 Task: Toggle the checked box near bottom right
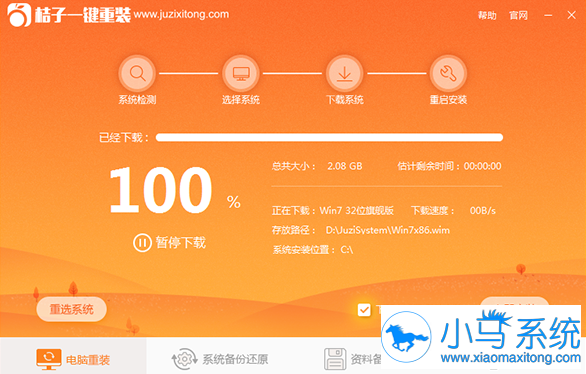(364, 310)
